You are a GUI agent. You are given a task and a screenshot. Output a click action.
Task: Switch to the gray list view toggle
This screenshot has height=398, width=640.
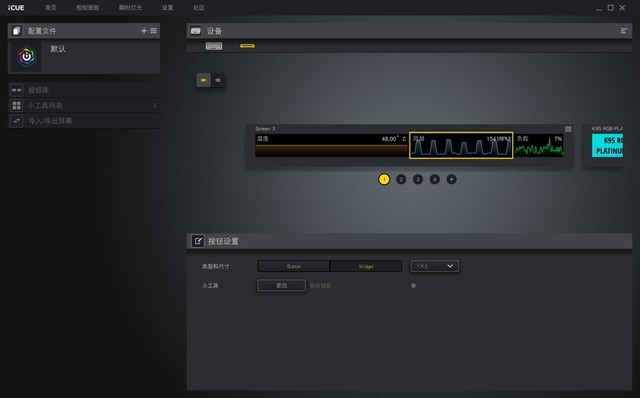218,80
